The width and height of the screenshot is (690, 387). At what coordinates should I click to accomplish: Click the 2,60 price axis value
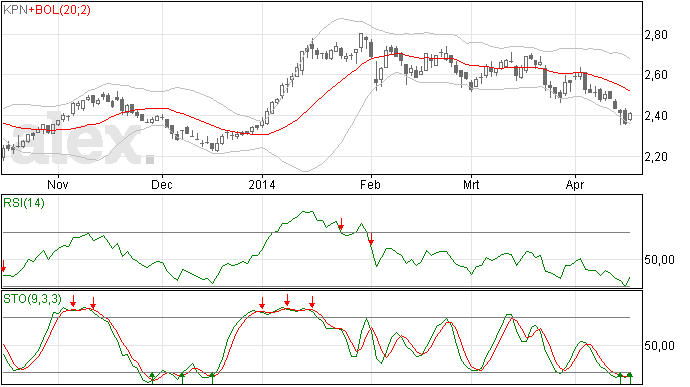tap(656, 75)
